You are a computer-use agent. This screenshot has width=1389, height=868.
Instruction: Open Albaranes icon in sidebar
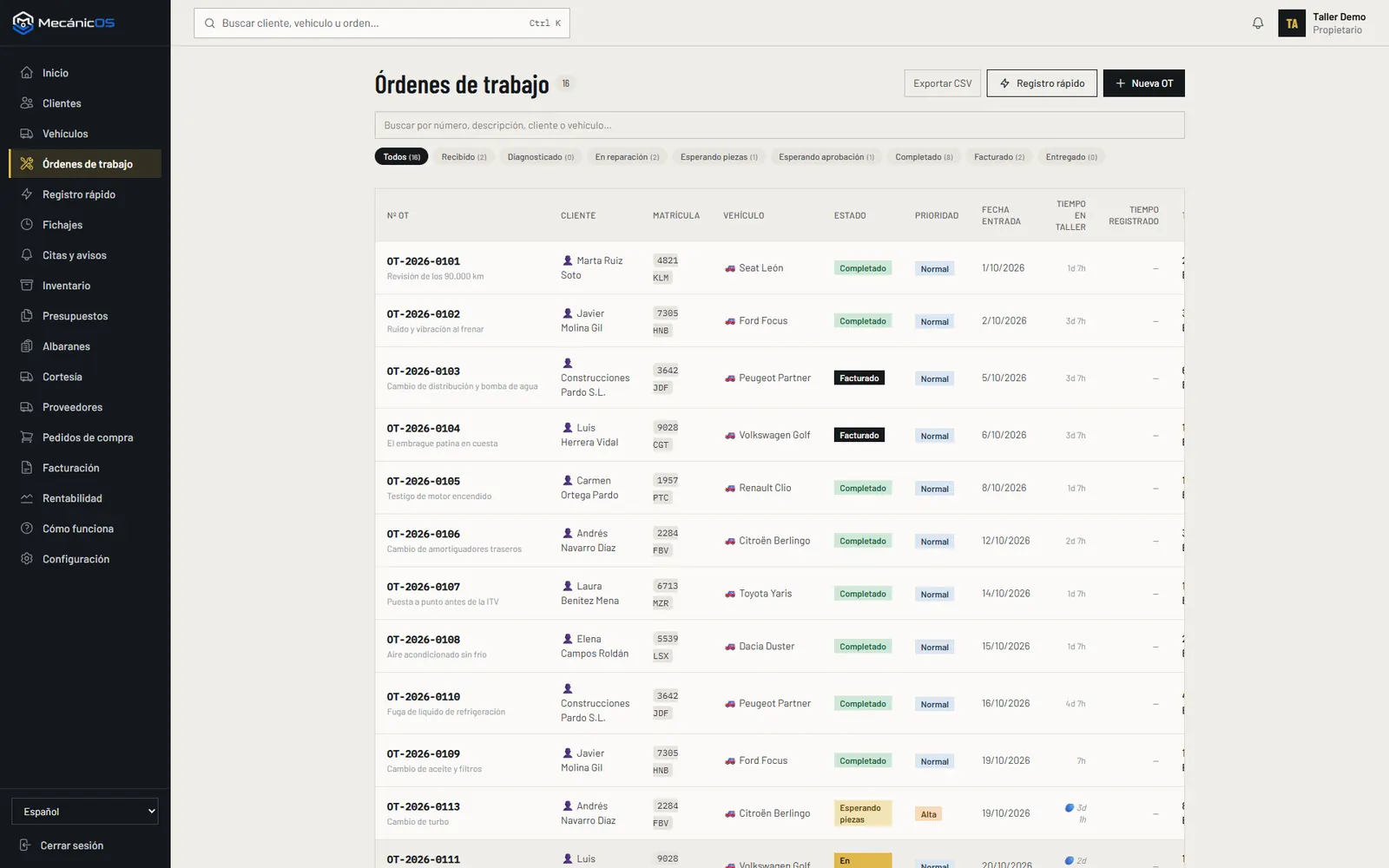pos(27,346)
